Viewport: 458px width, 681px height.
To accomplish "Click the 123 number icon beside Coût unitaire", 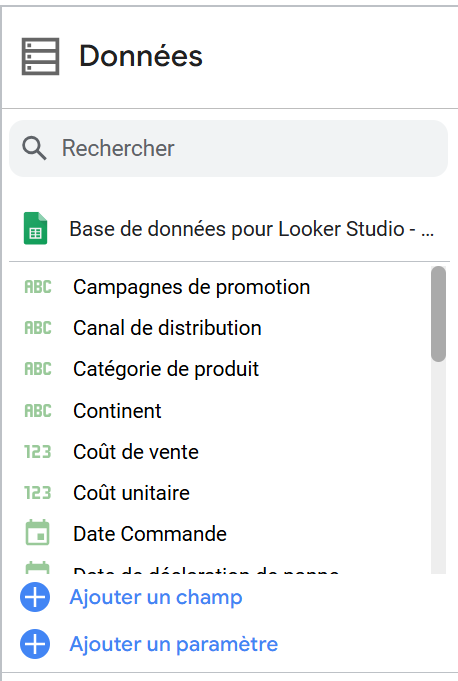I will tap(38, 493).
